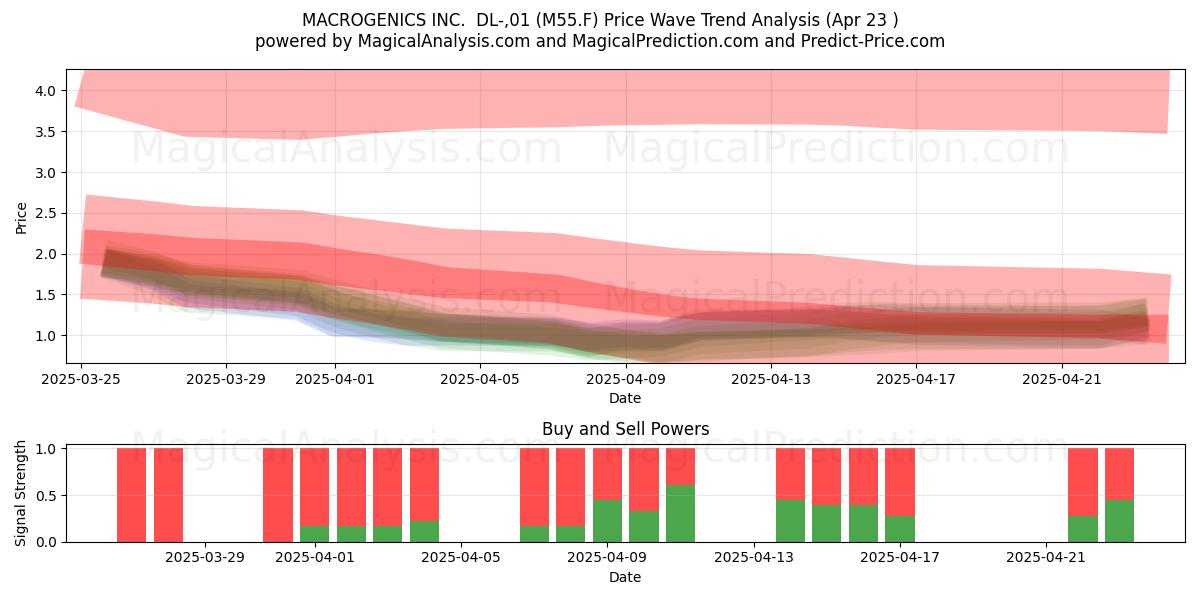Image resolution: width=1200 pixels, height=600 pixels.
Task: Click the bar with the tallest green segment
Action: (x=680, y=495)
